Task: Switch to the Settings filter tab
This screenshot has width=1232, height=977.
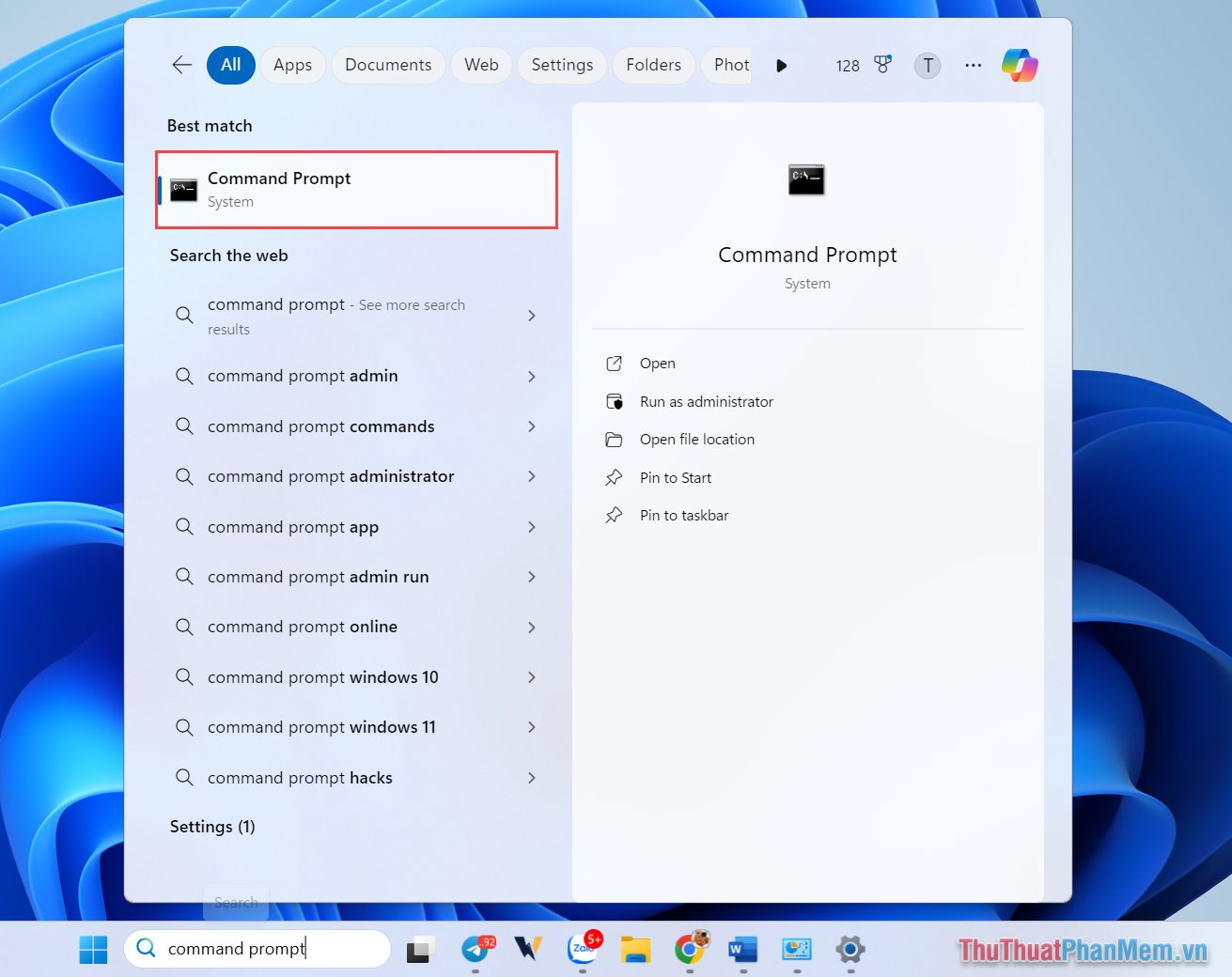Action: point(561,65)
